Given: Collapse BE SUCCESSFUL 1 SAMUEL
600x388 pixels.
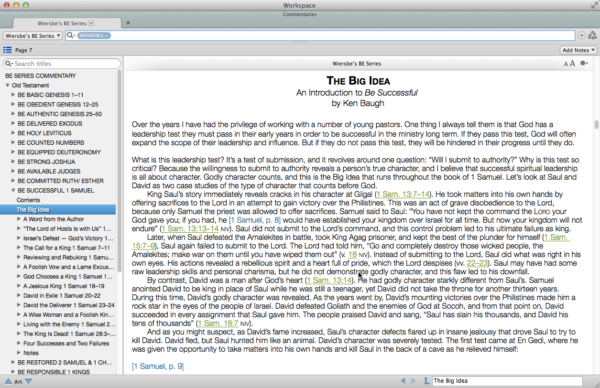Looking at the screenshot, I should 13,190.
